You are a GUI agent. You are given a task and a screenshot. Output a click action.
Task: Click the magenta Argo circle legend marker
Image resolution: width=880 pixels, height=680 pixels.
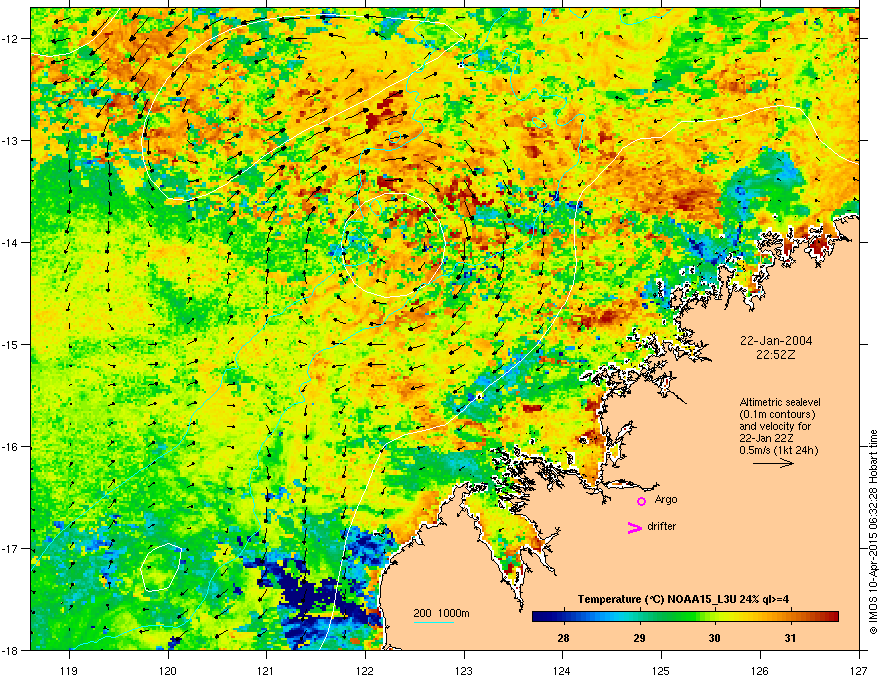(641, 501)
